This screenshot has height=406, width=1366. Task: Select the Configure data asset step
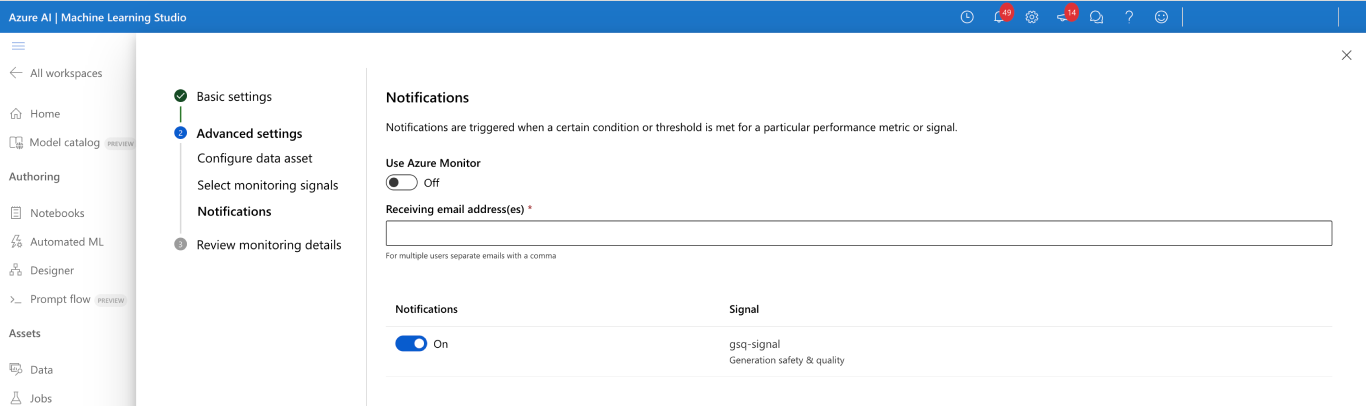pos(254,158)
